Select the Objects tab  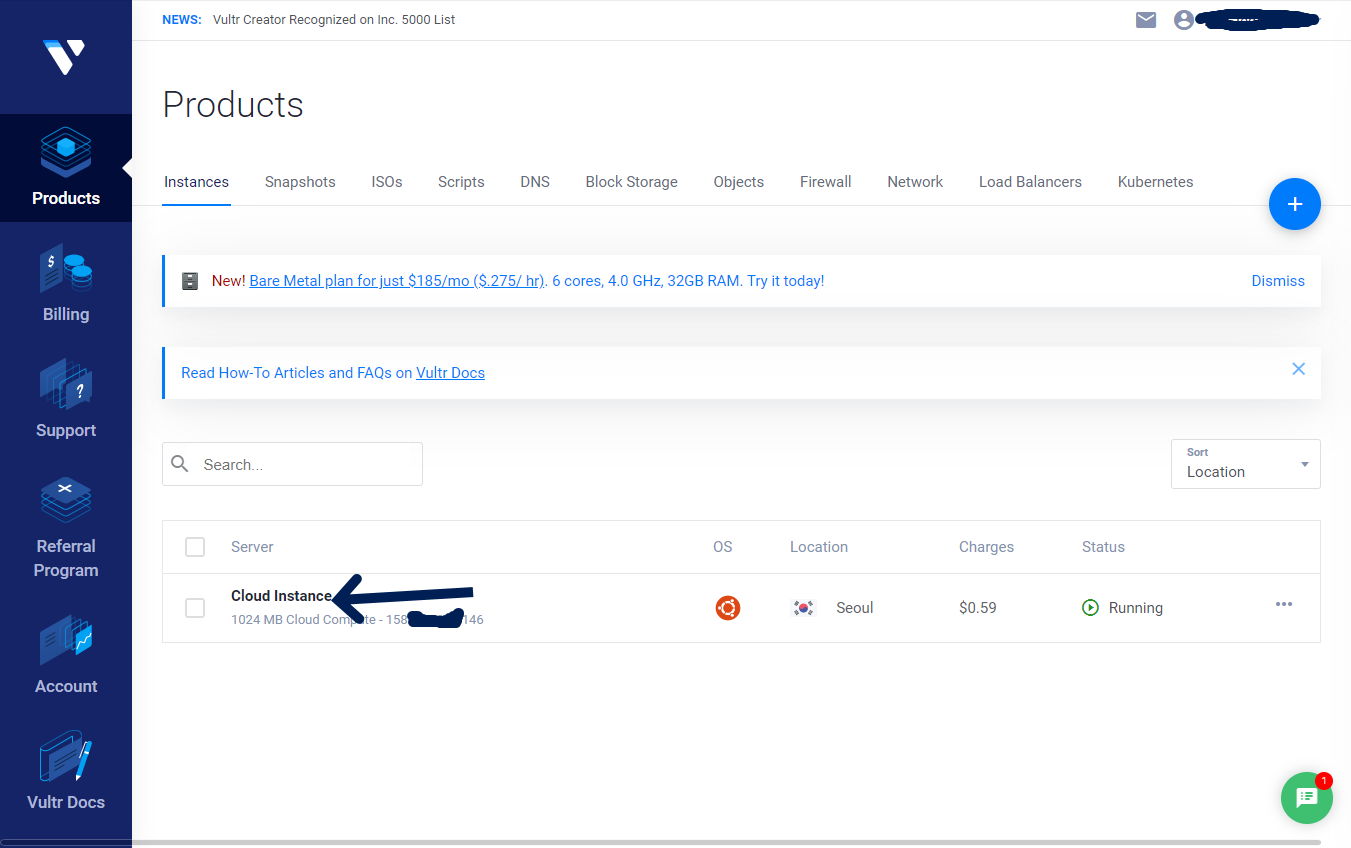click(739, 182)
